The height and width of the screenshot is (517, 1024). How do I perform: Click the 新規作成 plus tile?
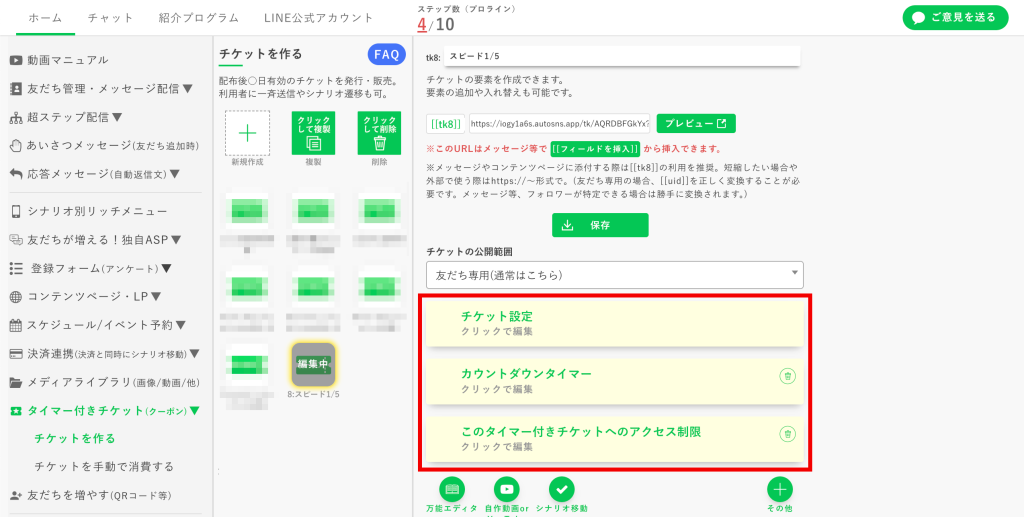click(248, 133)
